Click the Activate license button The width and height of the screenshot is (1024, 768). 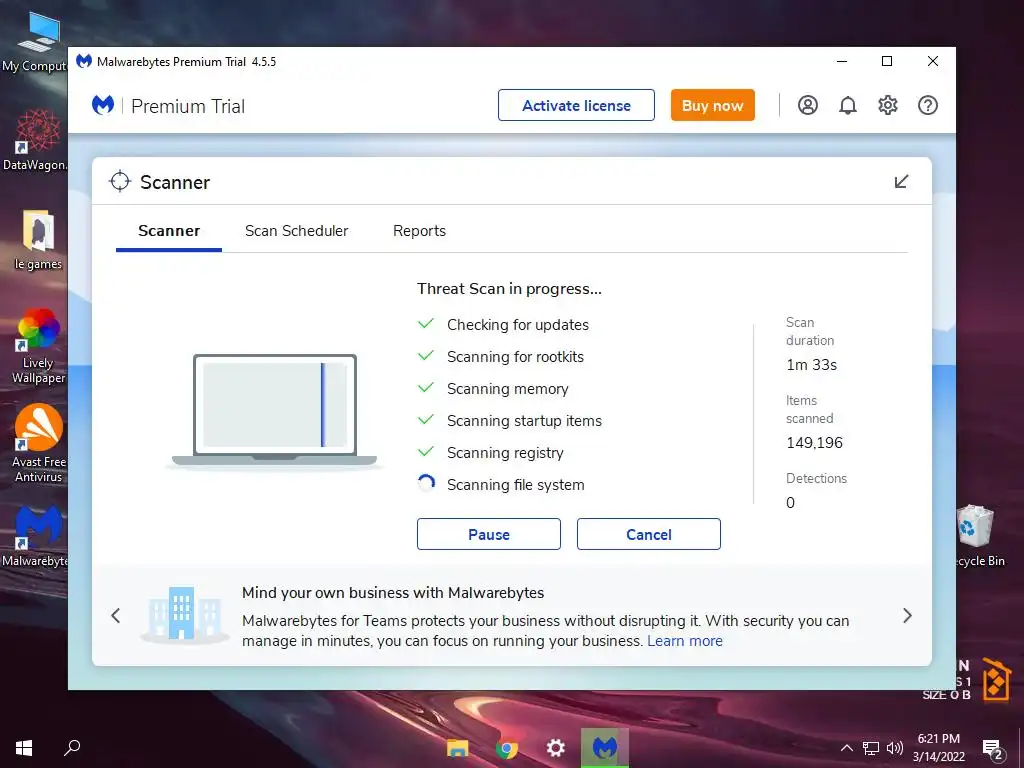pyautogui.click(x=576, y=105)
